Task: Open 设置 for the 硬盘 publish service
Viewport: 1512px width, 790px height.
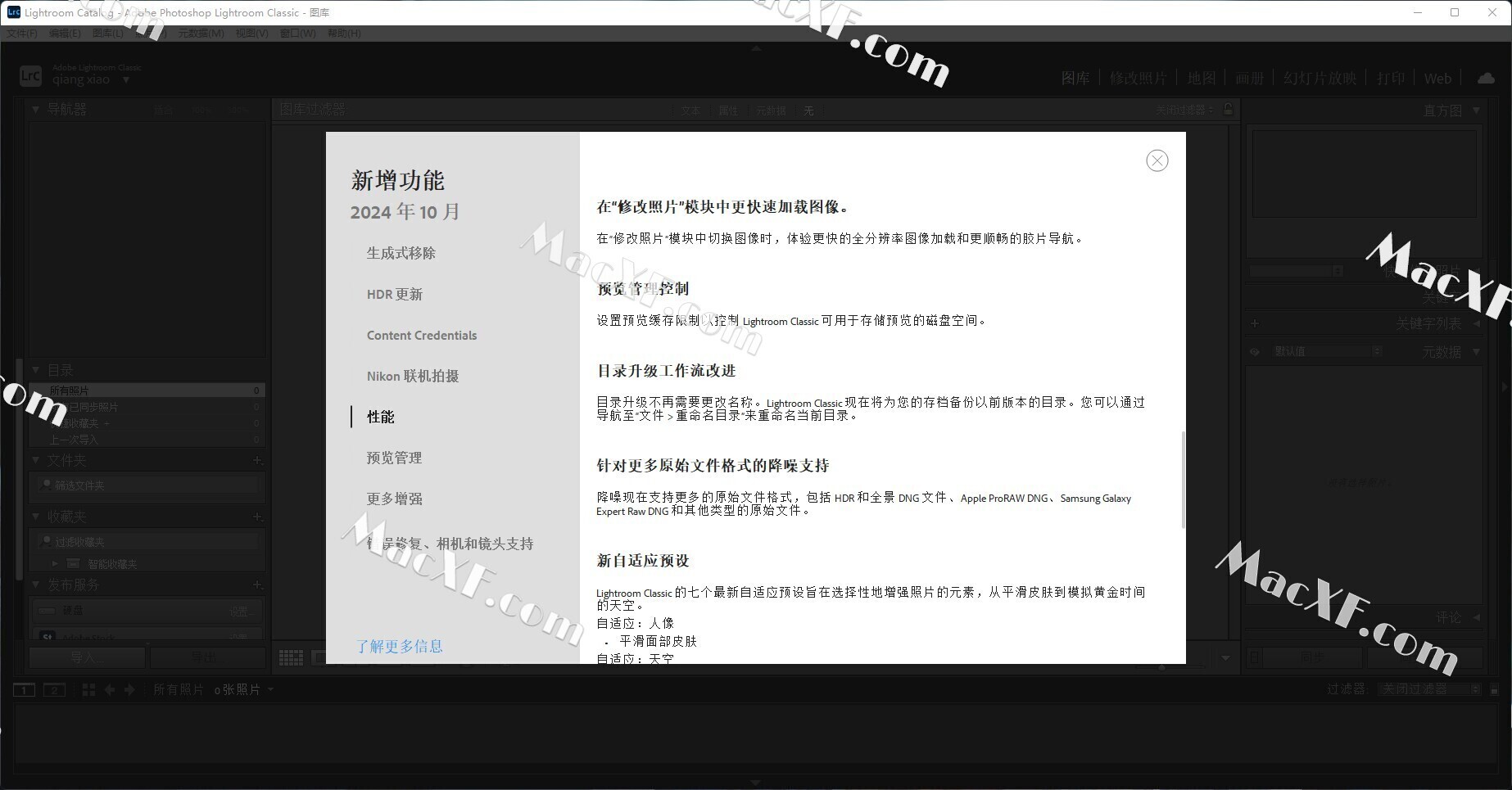Action: (x=242, y=612)
